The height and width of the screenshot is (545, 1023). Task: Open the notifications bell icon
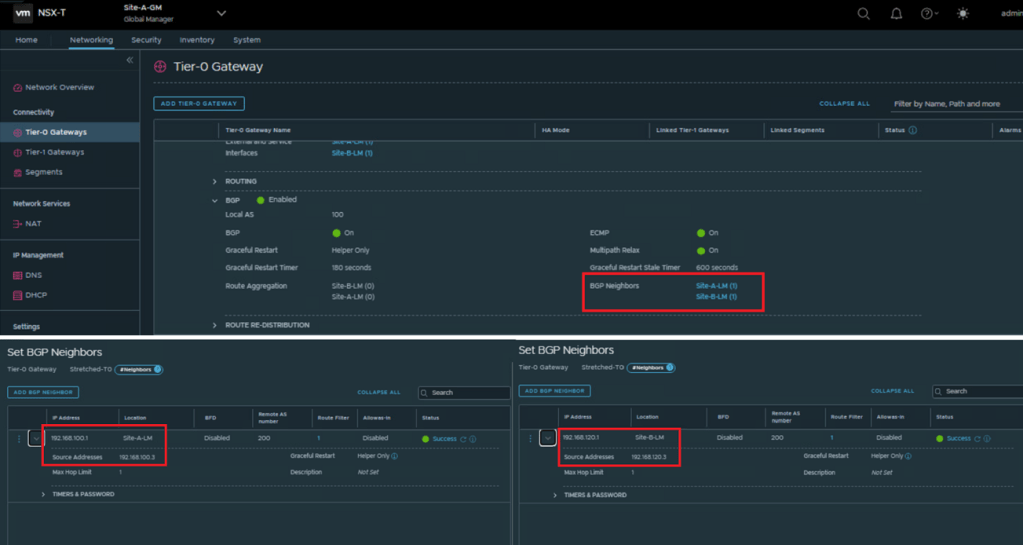[x=896, y=14]
